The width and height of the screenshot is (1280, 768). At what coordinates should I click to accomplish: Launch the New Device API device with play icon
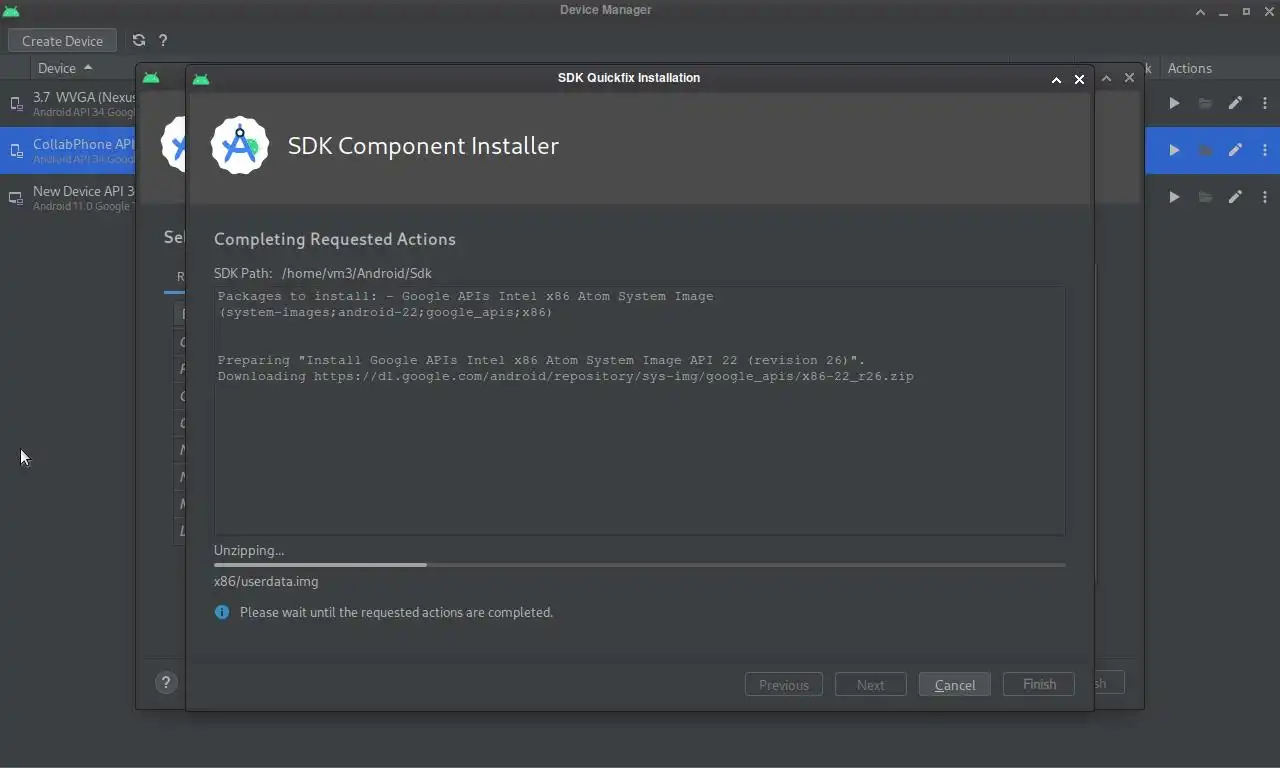tap(1174, 197)
